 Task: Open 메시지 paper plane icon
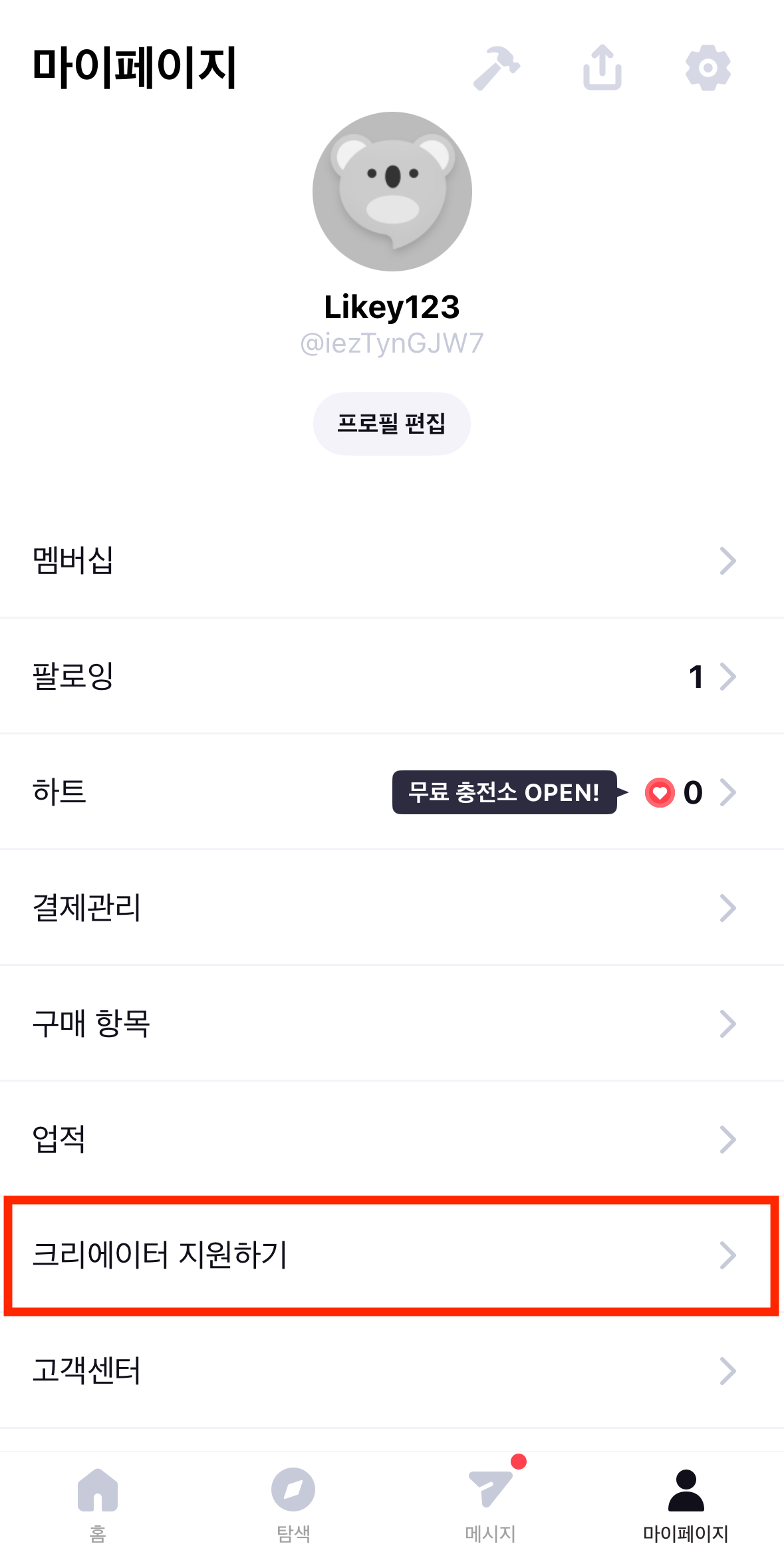point(491,1488)
